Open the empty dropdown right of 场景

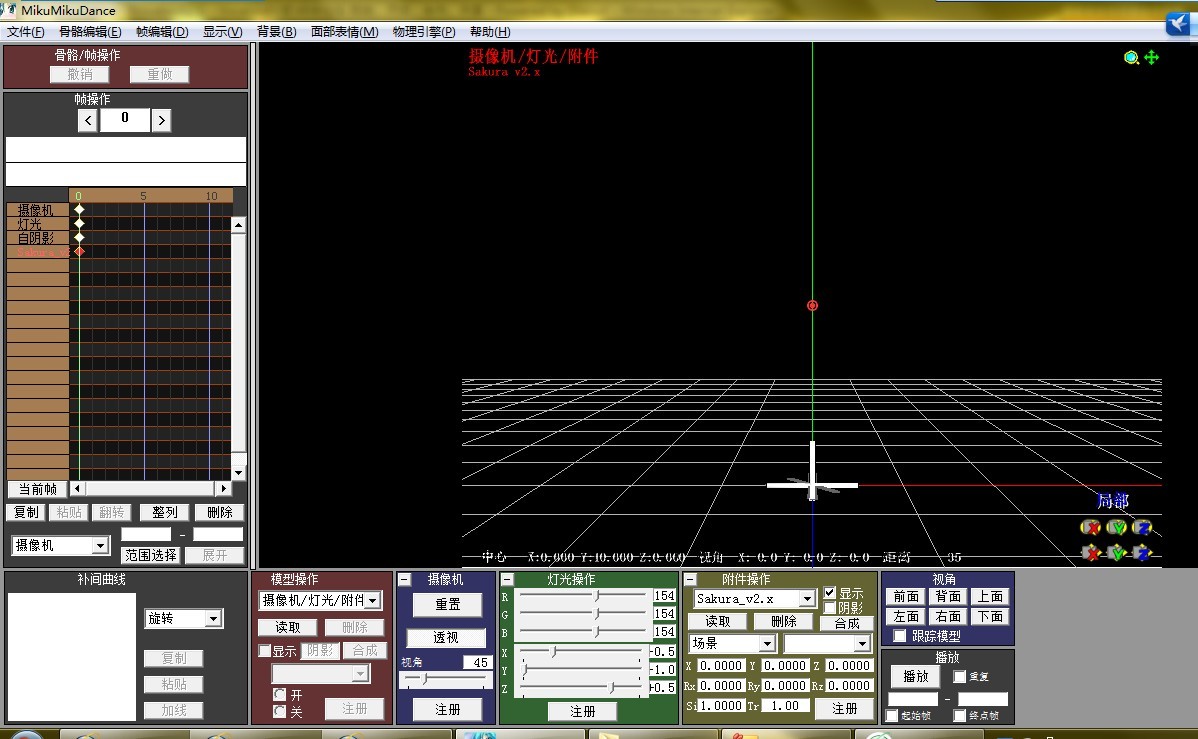coord(862,644)
